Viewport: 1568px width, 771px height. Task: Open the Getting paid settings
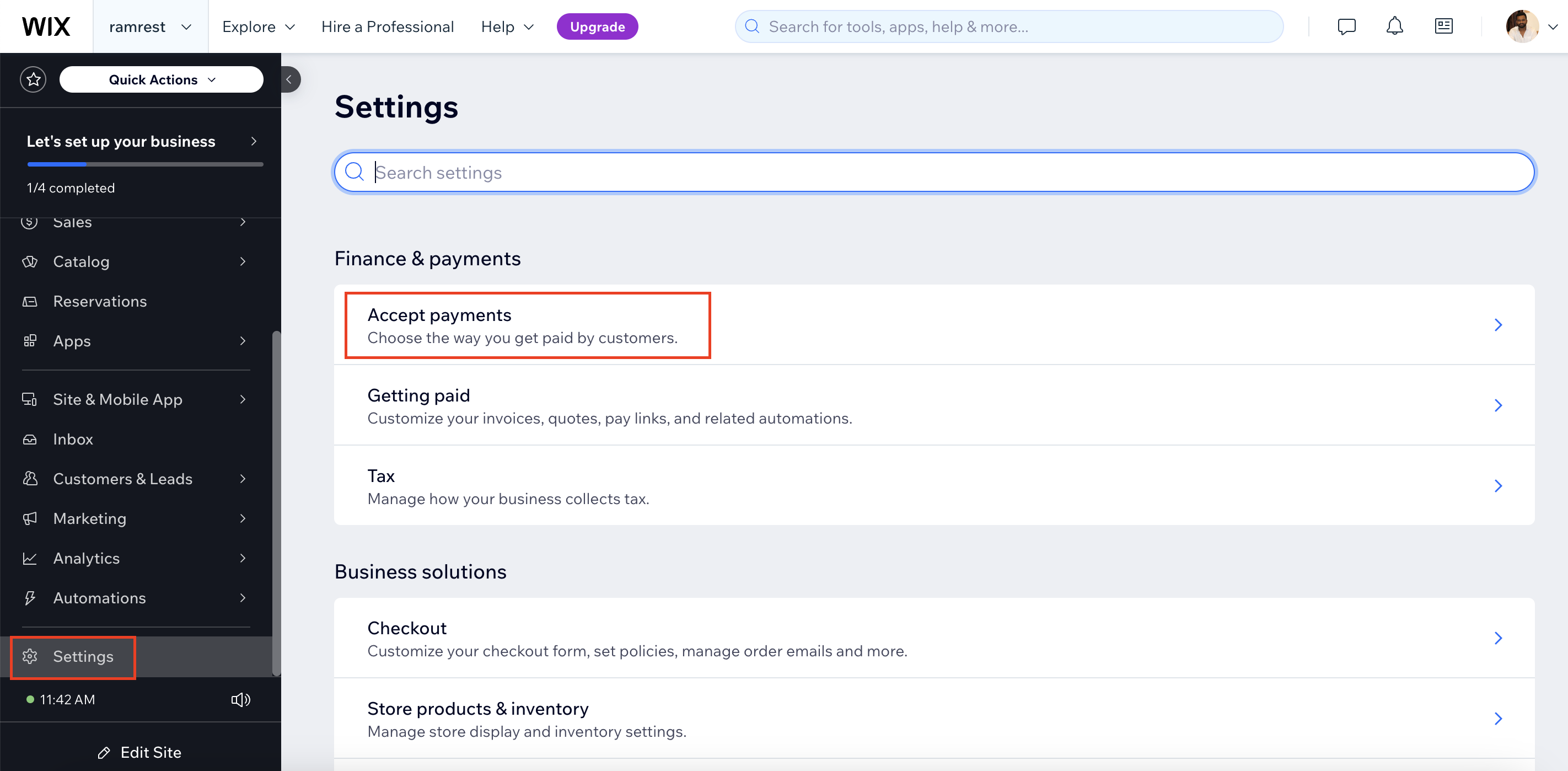(934, 405)
